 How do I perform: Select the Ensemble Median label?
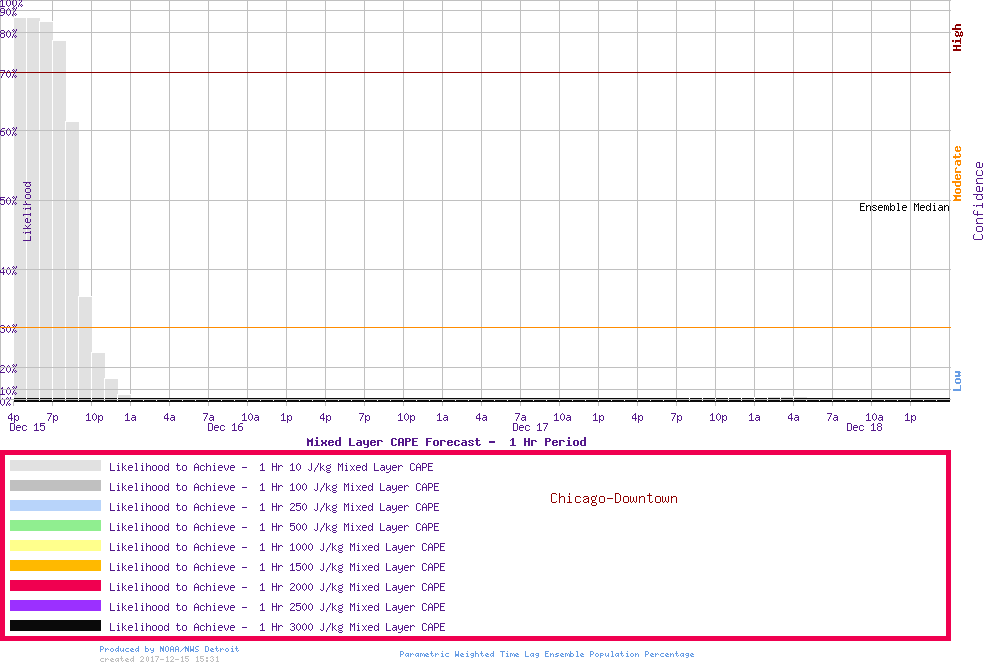[904, 208]
